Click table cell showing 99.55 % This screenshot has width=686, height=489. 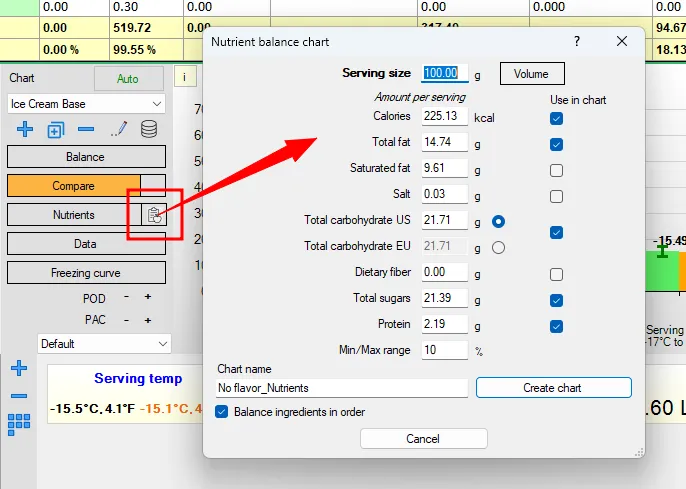click(x=146, y=49)
